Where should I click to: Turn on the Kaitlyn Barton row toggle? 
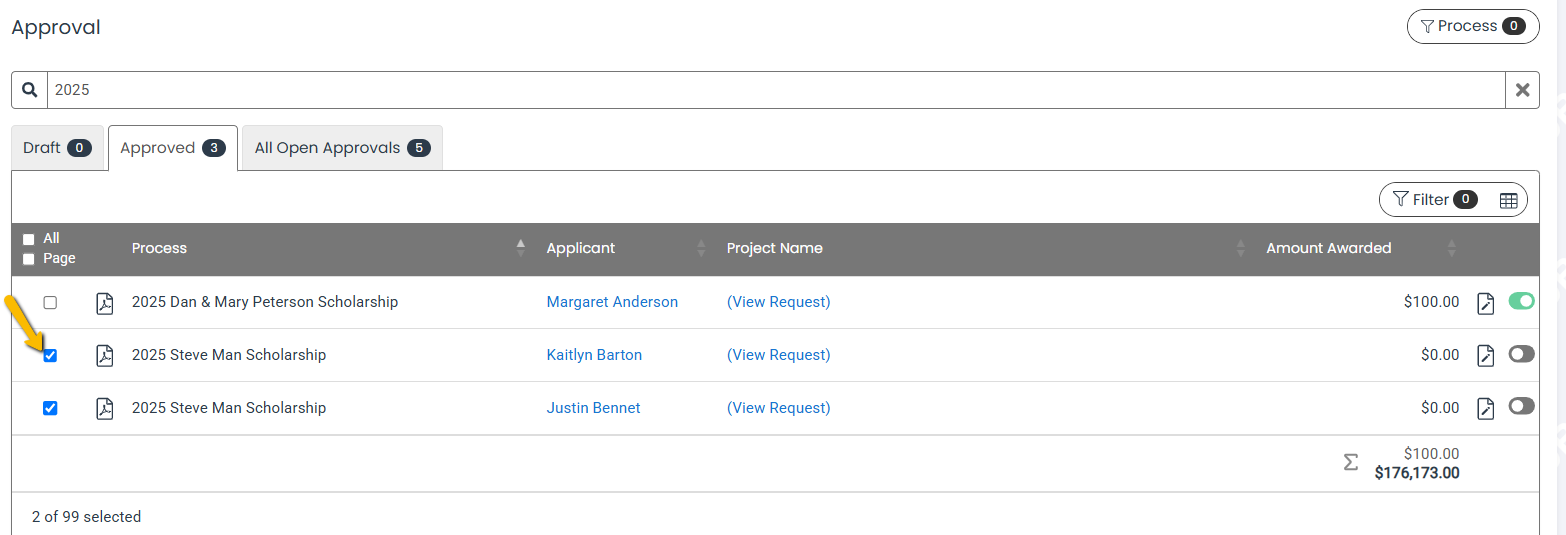point(1521,353)
